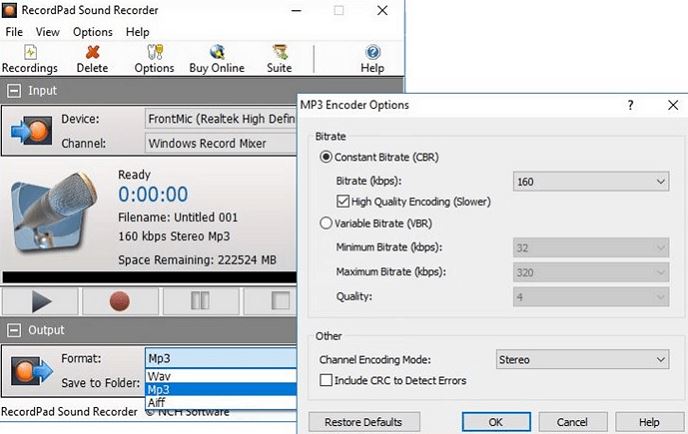This screenshot has height=434, width=688.
Task: Click the '160 kbps Stereo Mp3' text
Action: (x=174, y=237)
